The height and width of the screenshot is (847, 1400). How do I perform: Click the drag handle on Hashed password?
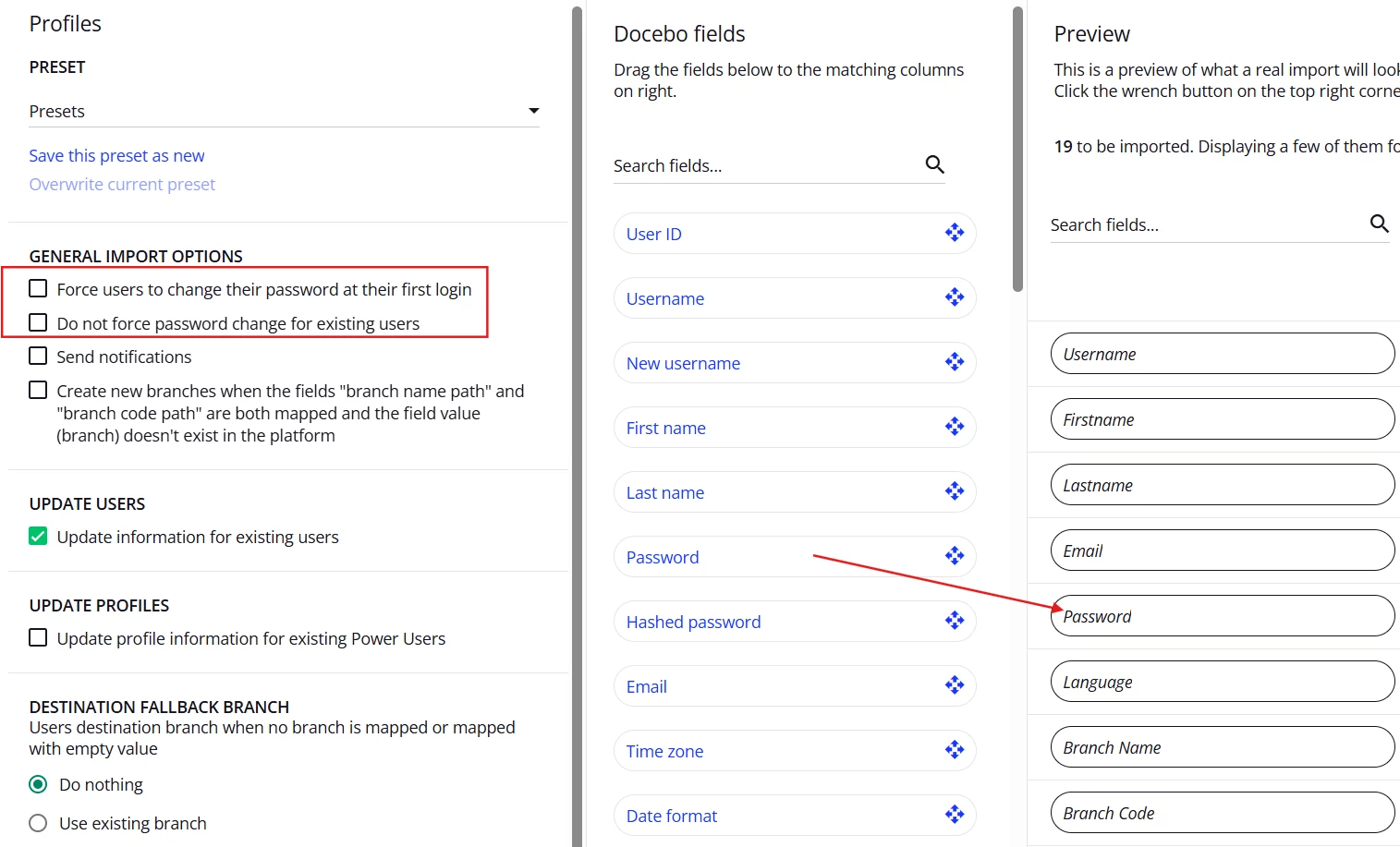click(955, 621)
